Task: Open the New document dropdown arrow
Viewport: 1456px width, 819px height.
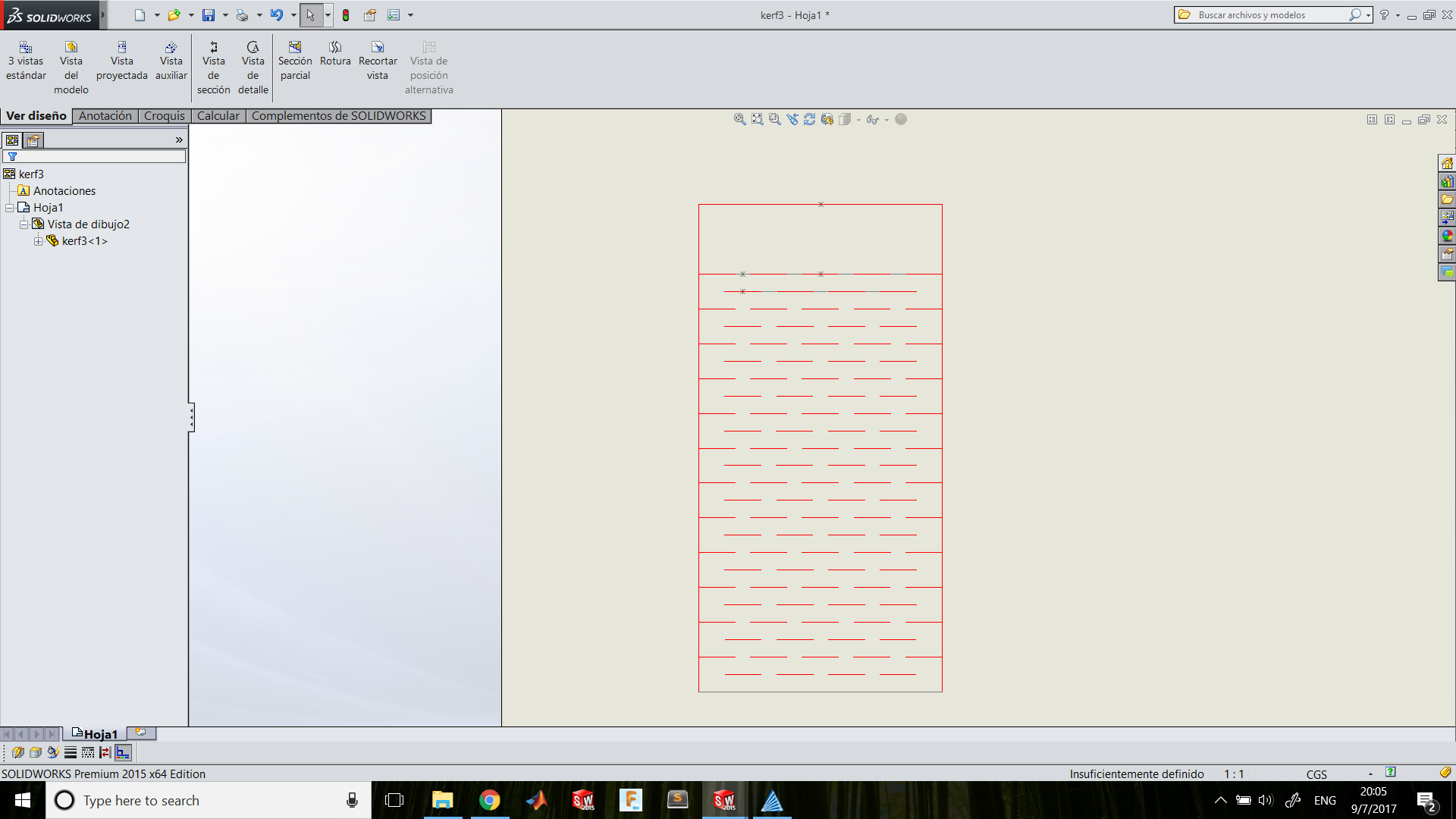Action: click(157, 15)
